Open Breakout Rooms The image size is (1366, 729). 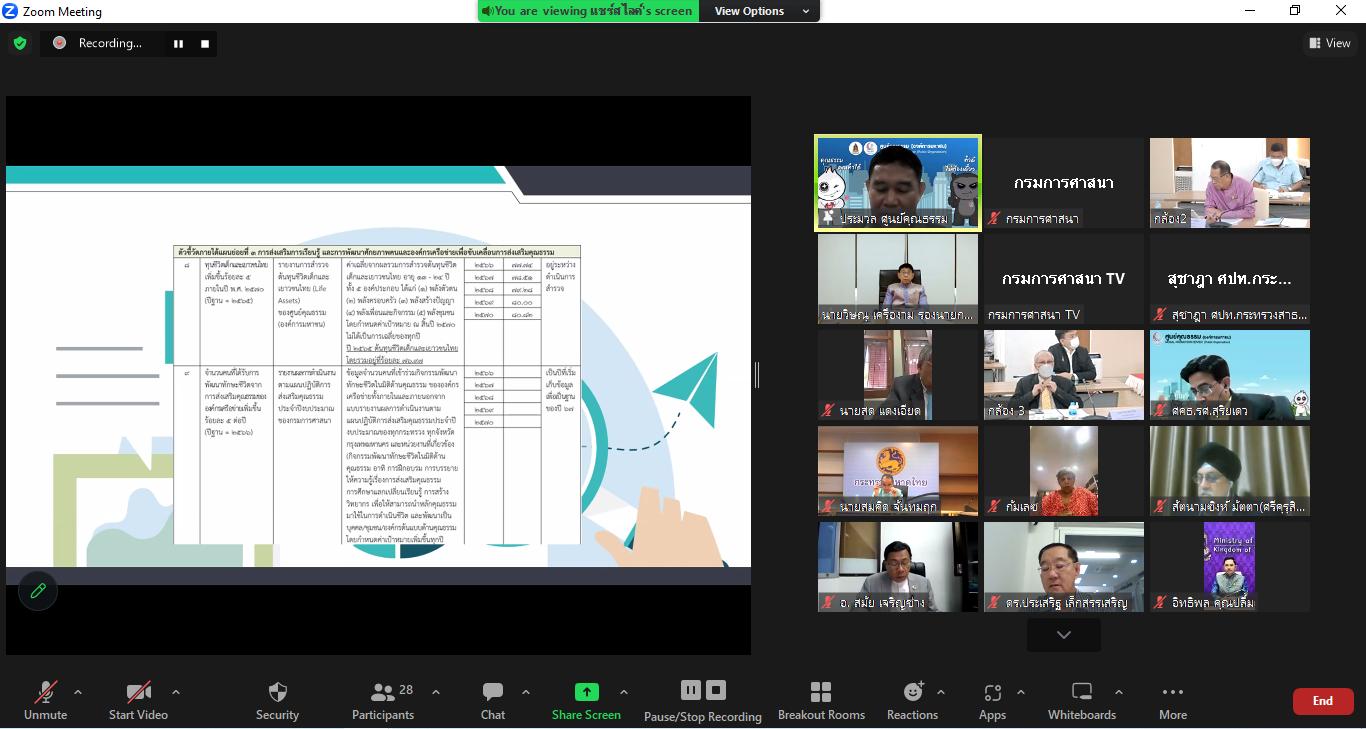(x=821, y=700)
